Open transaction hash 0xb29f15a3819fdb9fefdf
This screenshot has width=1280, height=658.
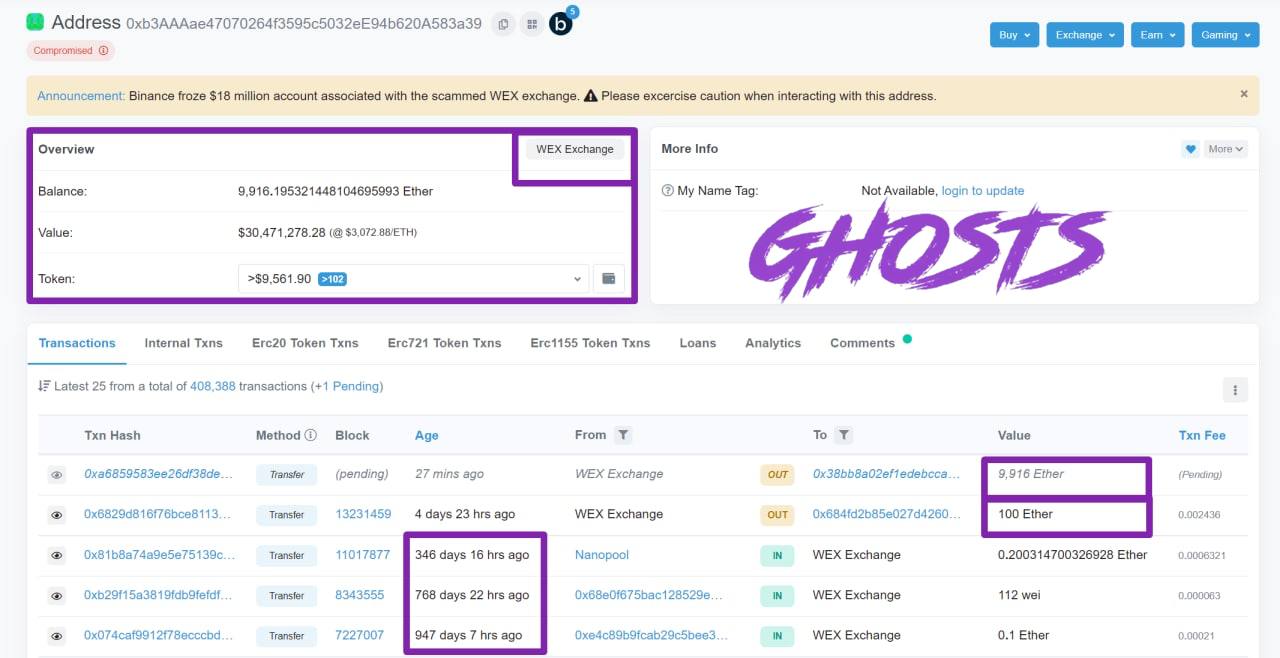[x=158, y=595]
